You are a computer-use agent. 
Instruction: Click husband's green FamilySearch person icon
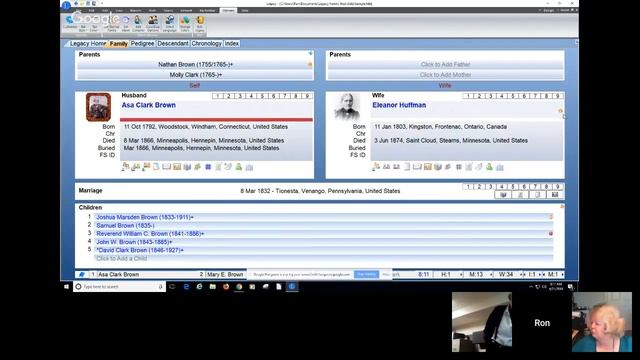coord(239,167)
